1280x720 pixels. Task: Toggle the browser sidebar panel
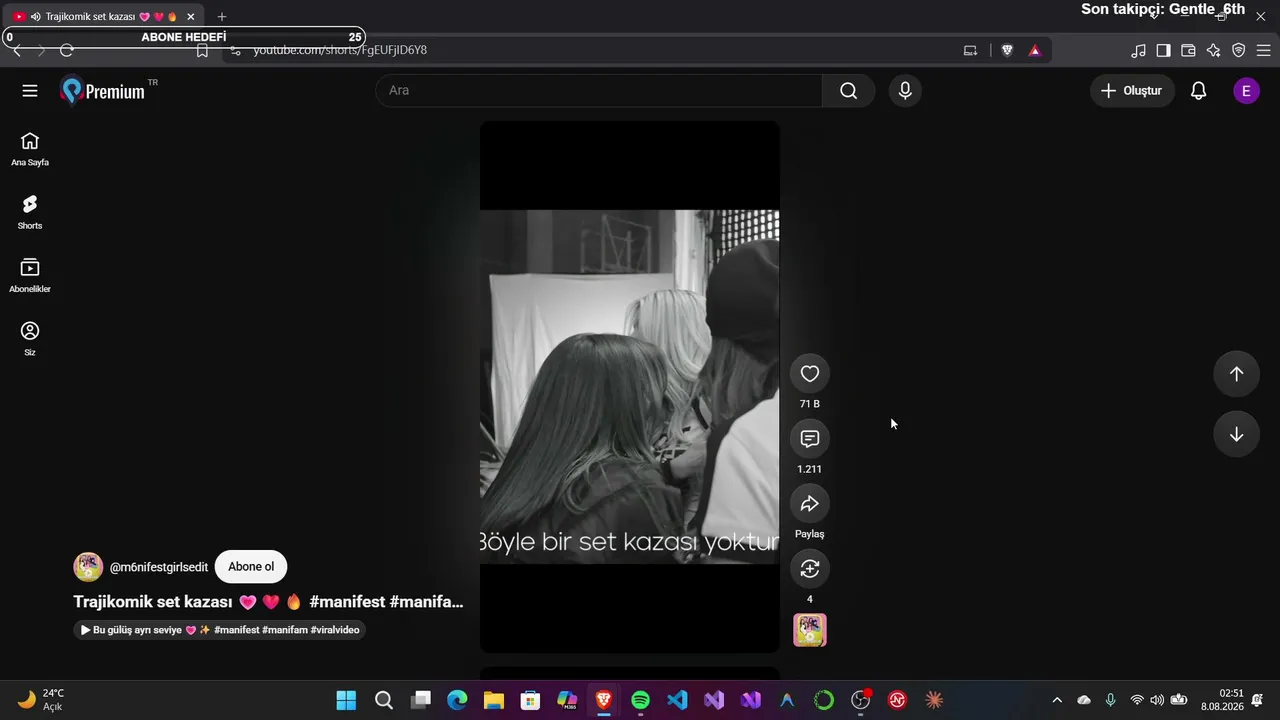1163,50
